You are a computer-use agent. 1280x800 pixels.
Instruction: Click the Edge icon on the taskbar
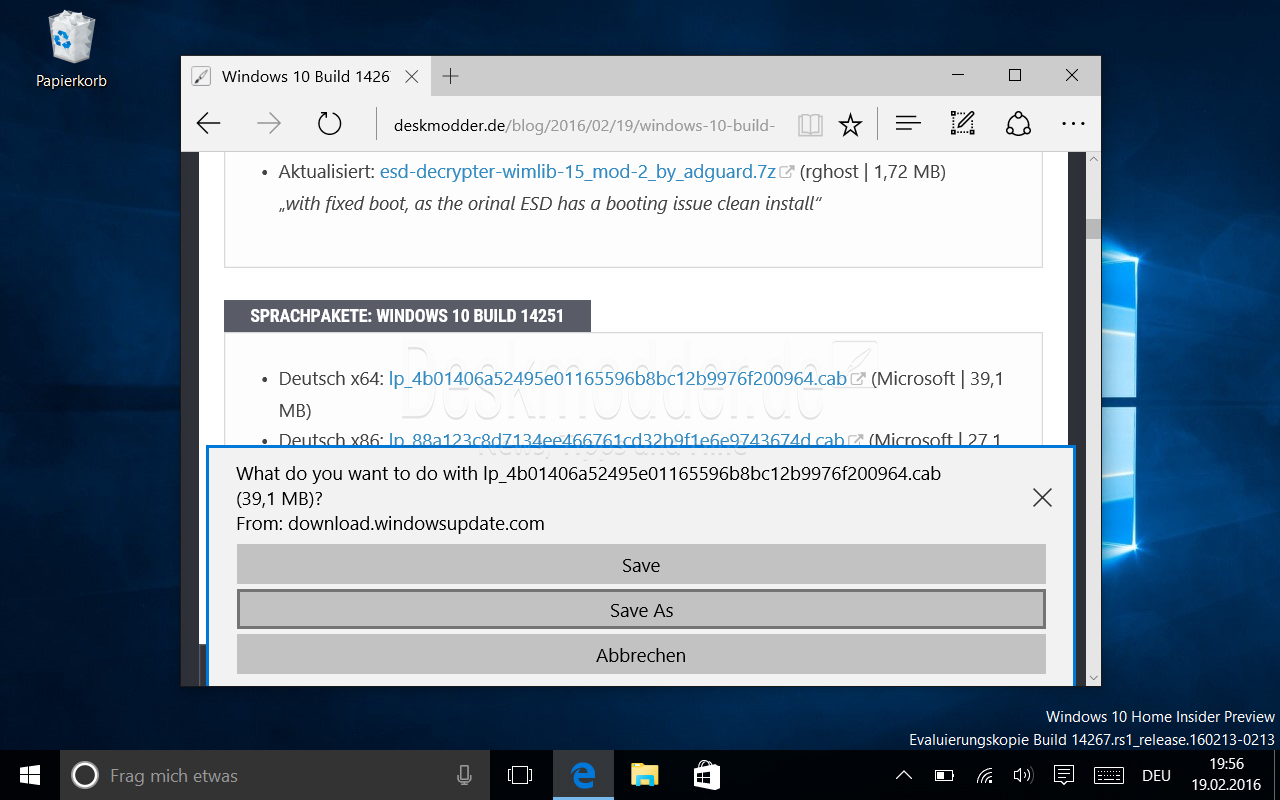[583, 775]
